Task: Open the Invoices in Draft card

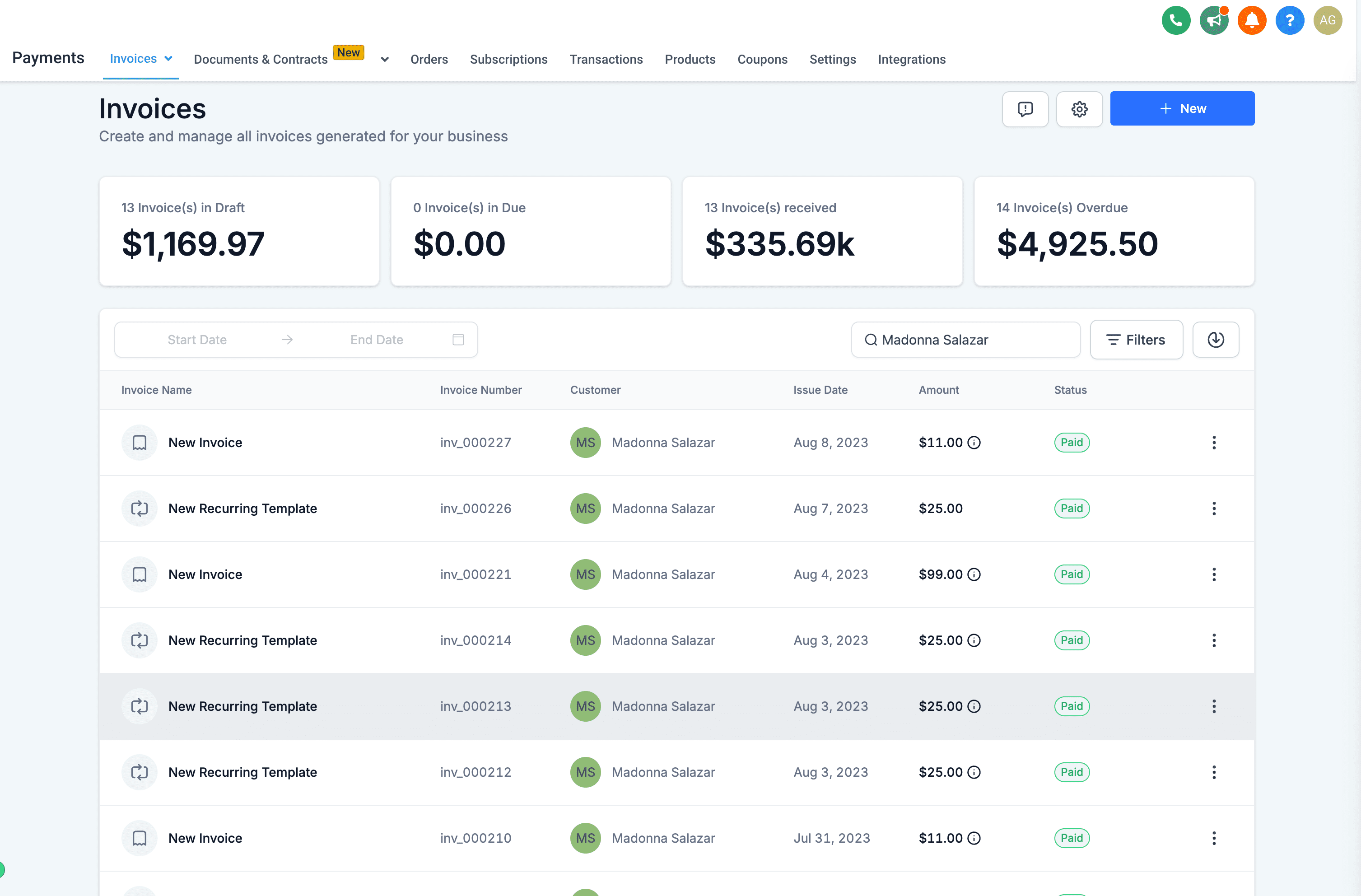Action: (239, 232)
